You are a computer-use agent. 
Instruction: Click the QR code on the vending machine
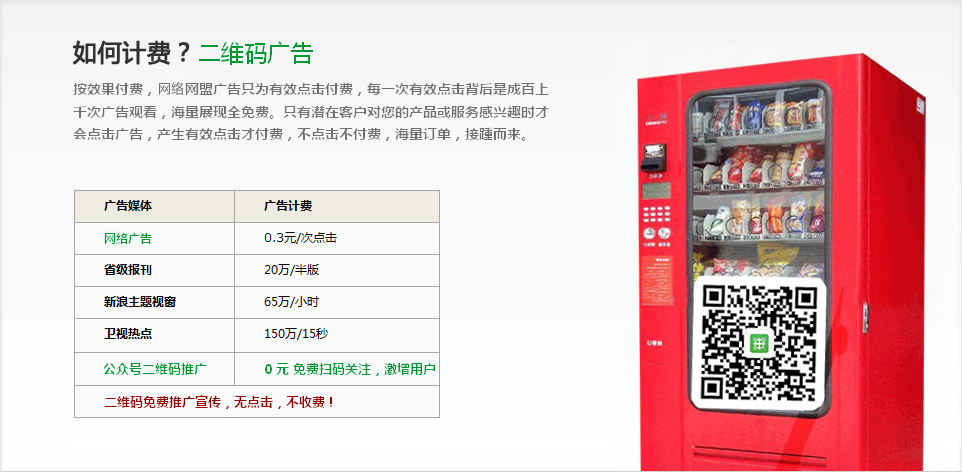[759, 342]
